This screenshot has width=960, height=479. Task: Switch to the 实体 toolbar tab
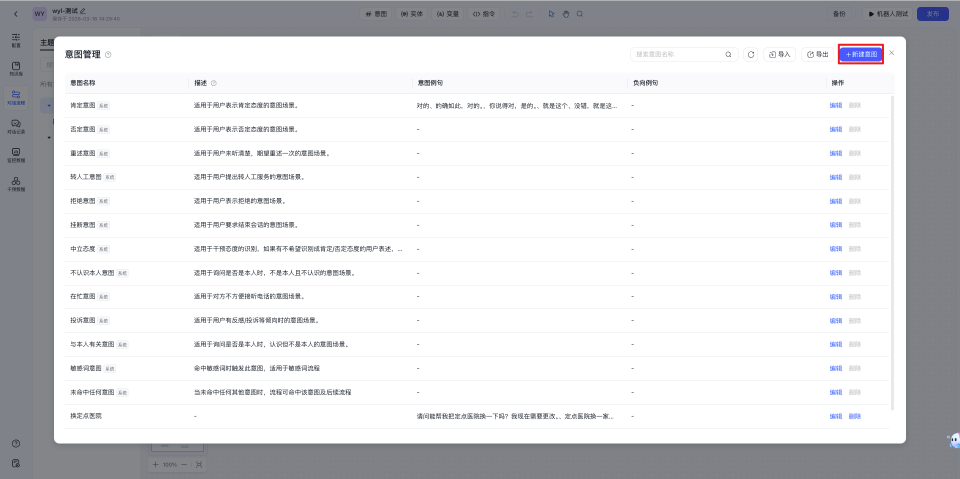pyautogui.click(x=411, y=14)
